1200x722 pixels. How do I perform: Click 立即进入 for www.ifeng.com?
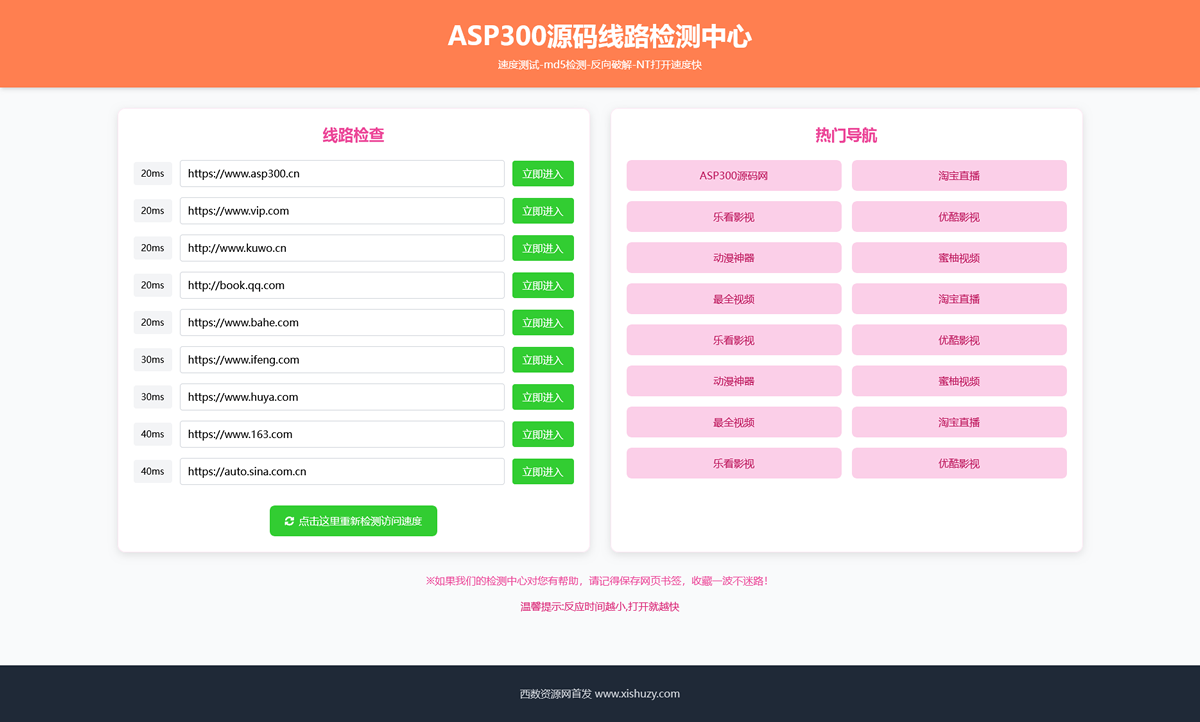pos(543,359)
